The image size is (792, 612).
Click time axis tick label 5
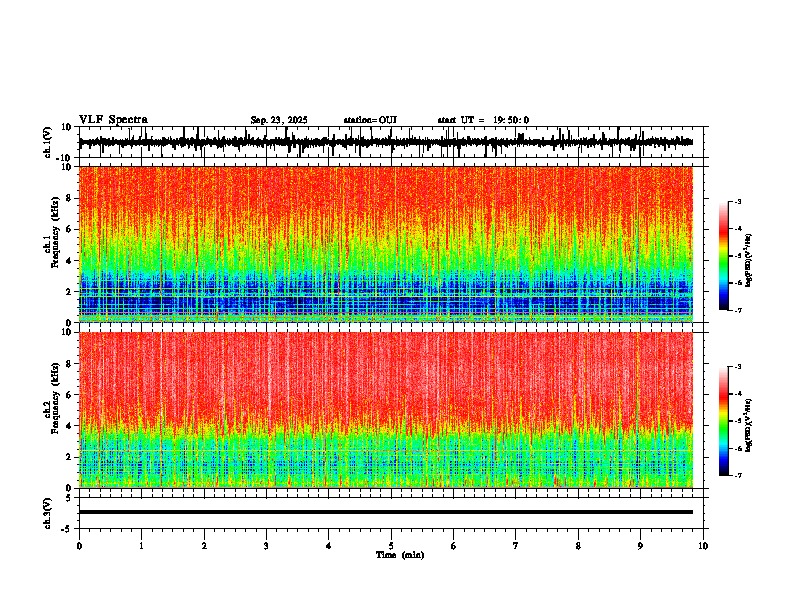[x=391, y=546]
